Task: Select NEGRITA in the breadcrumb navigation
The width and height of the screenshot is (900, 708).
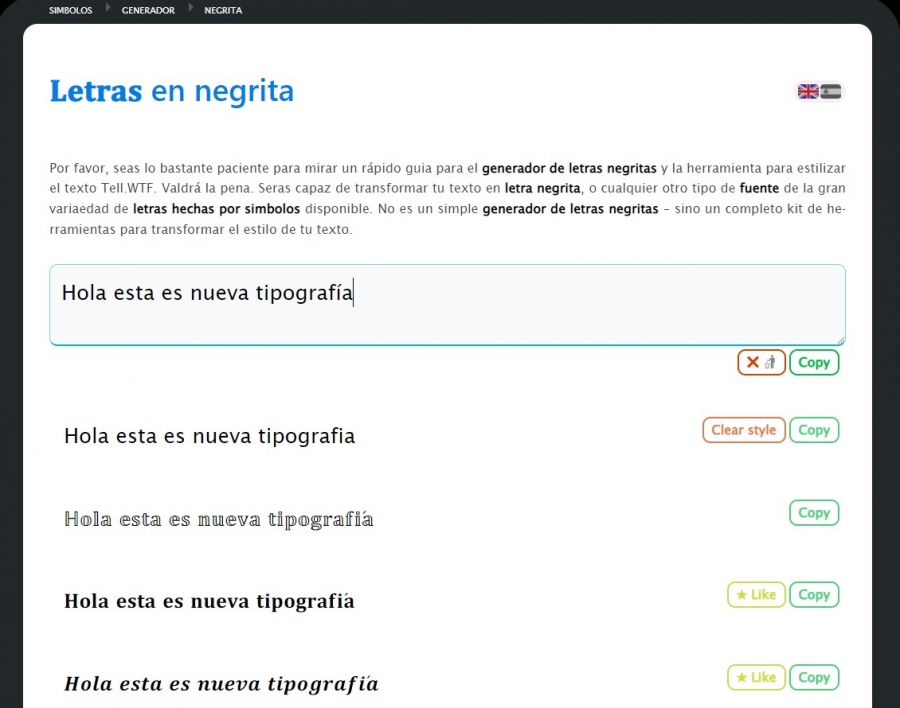Action: tap(223, 10)
